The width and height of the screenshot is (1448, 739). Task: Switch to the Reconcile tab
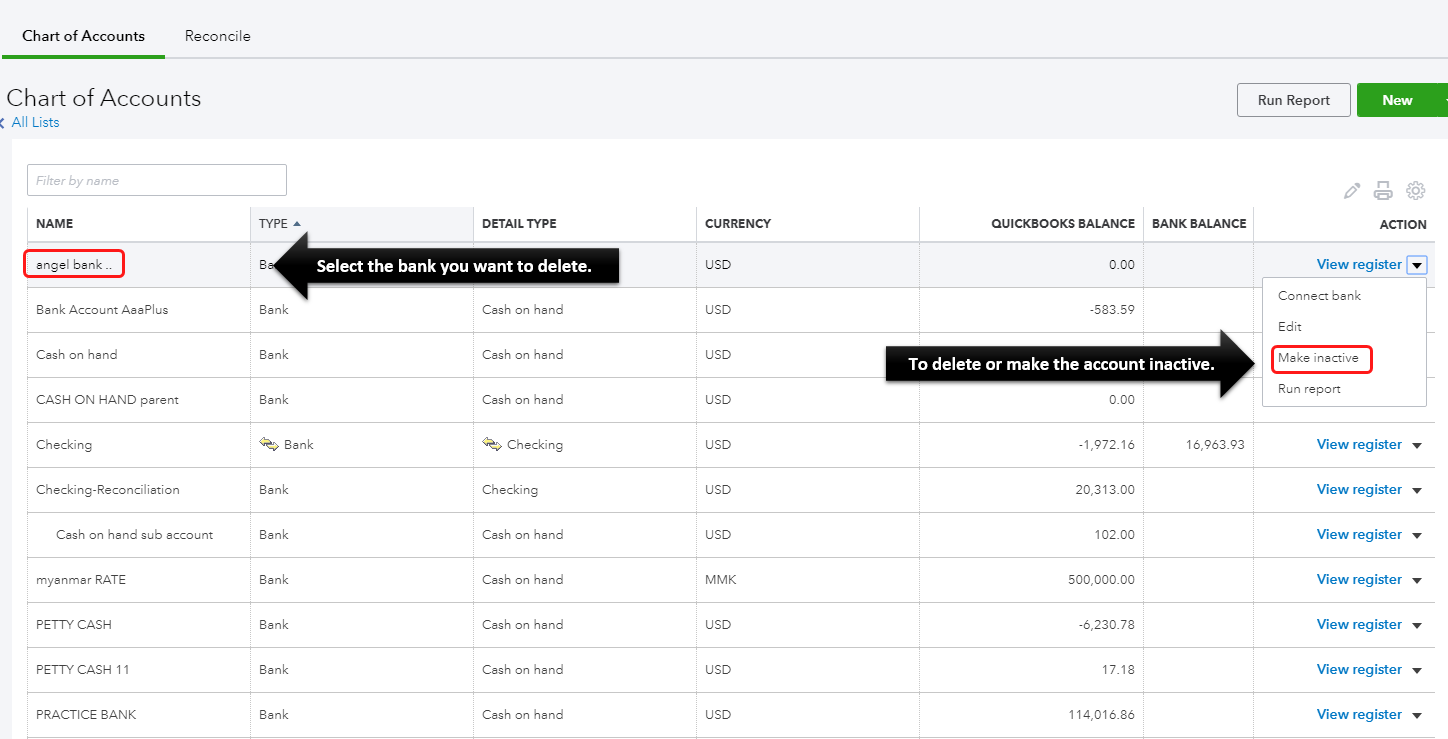pyautogui.click(x=217, y=36)
